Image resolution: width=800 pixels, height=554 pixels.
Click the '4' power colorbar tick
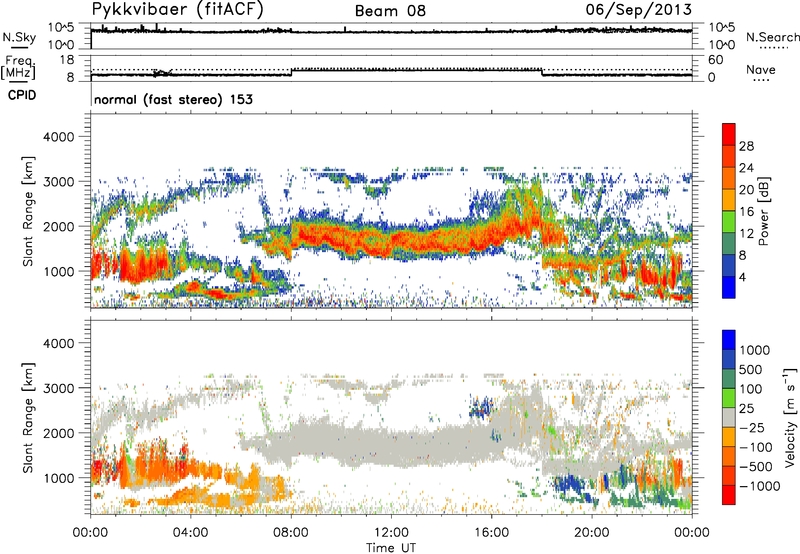[x=742, y=277]
